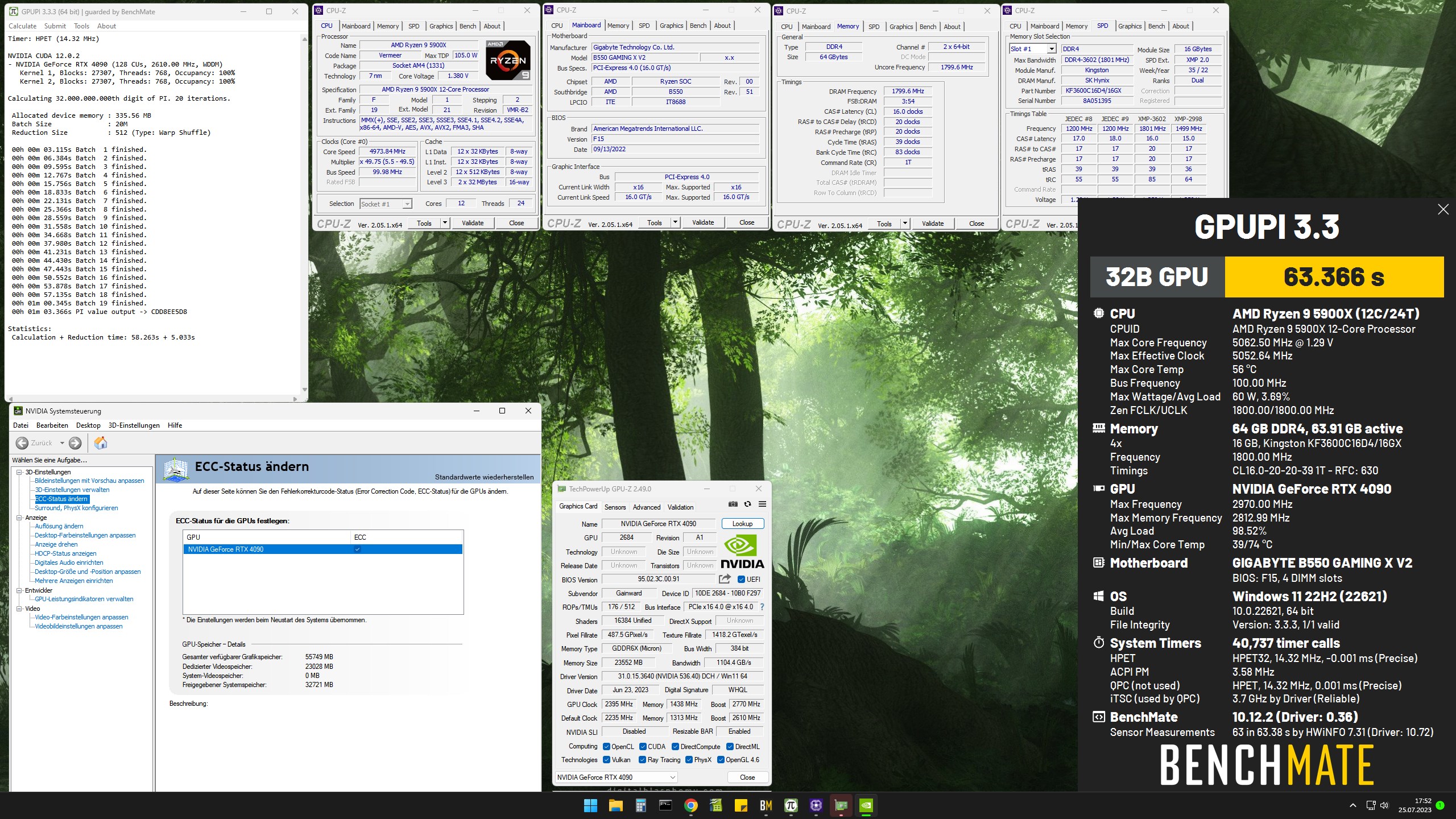
Task: Toggle PhysX checkbox in GPU-Z
Action: pos(689,760)
